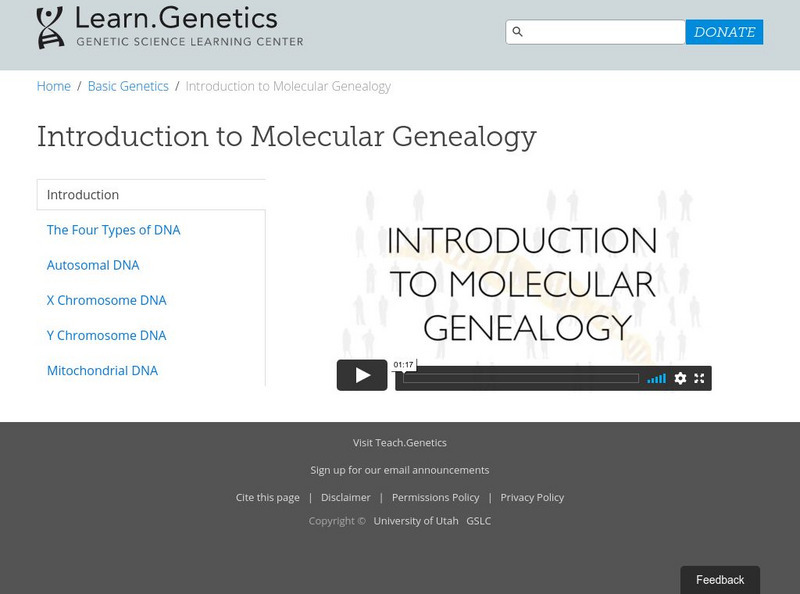Click the search magnifier icon
Image resolution: width=800 pixels, height=594 pixels.
point(517,32)
